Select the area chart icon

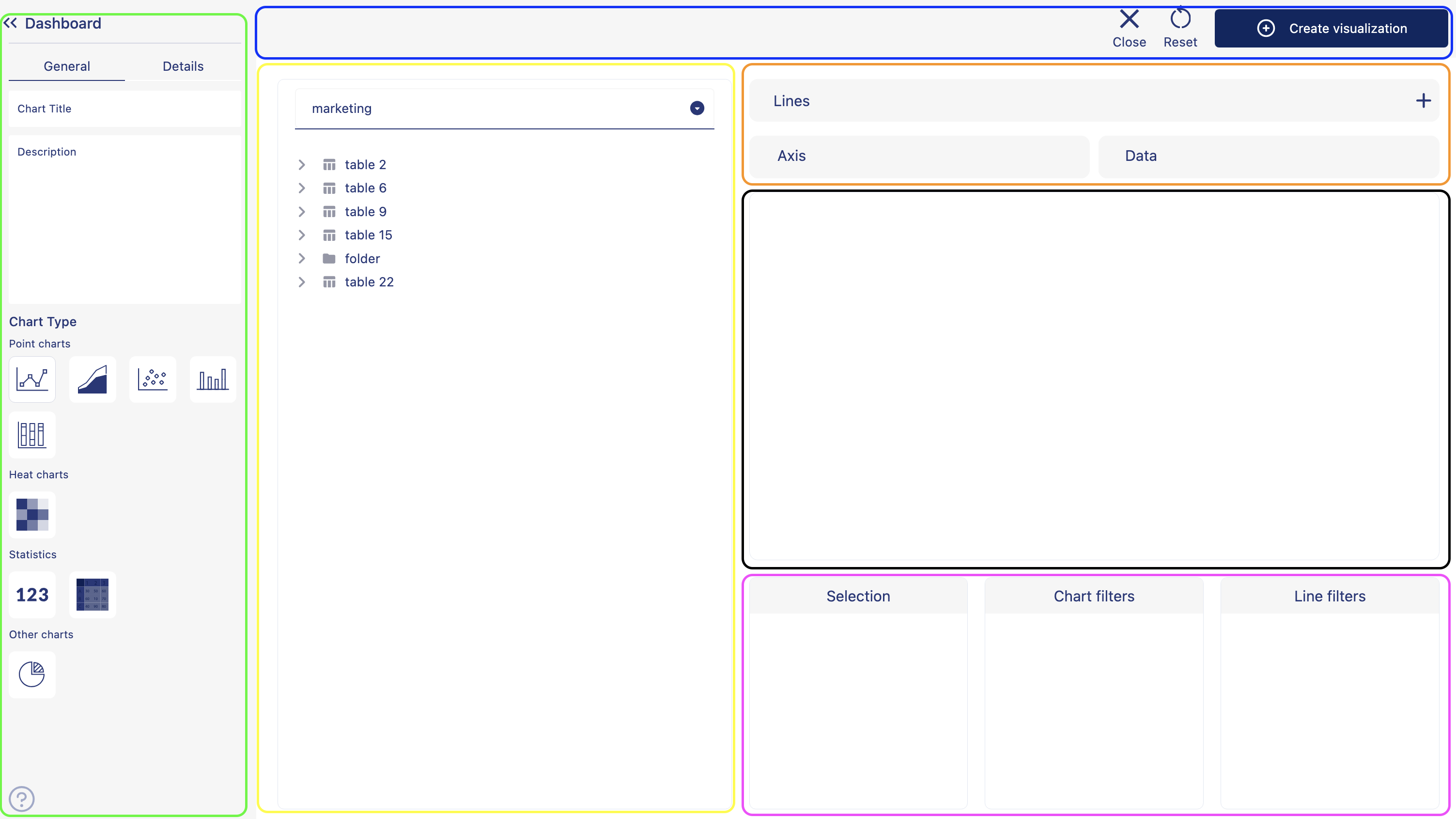click(x=92, y=378)
